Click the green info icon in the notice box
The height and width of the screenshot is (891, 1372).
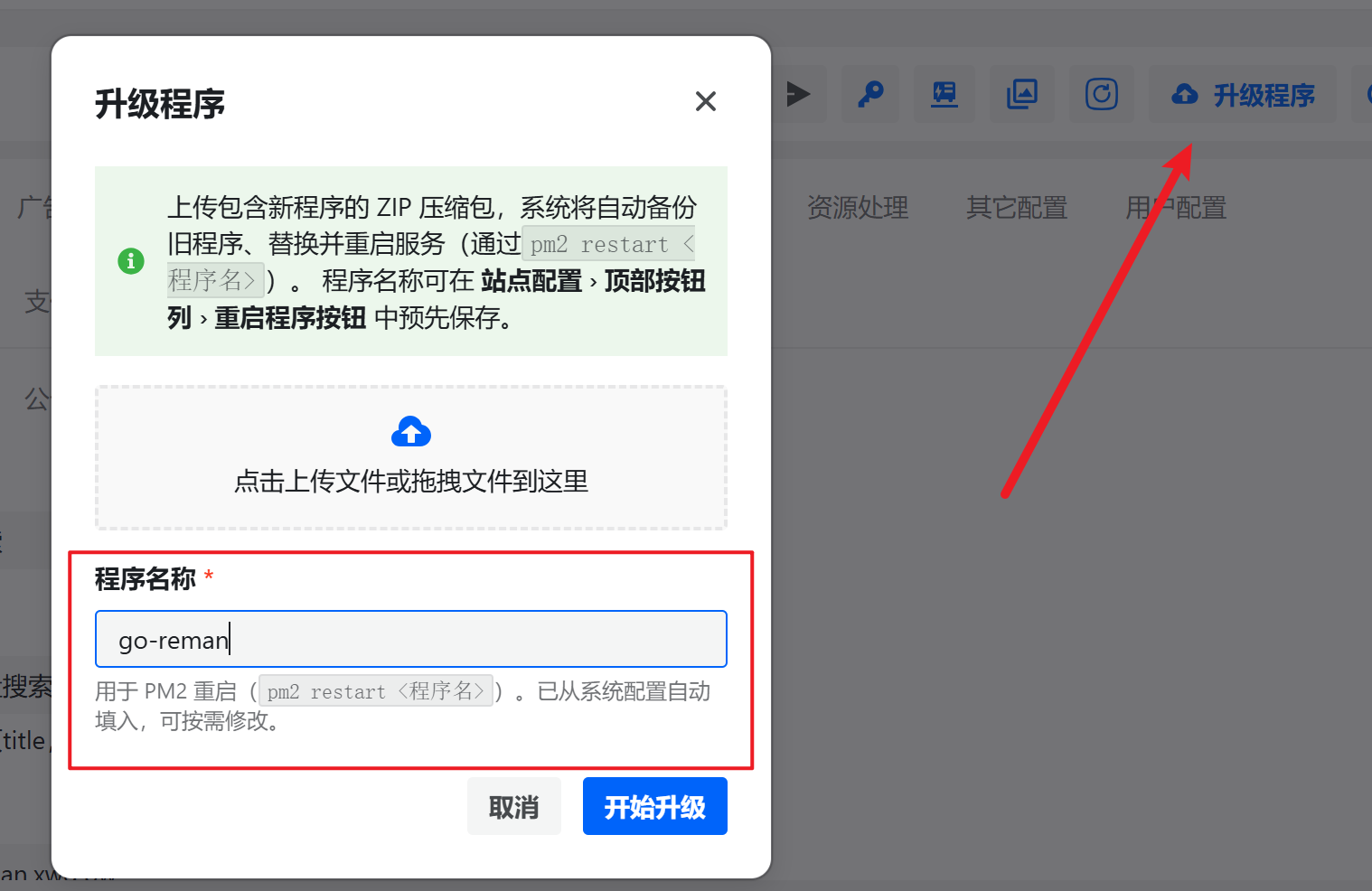coord(131,261)
